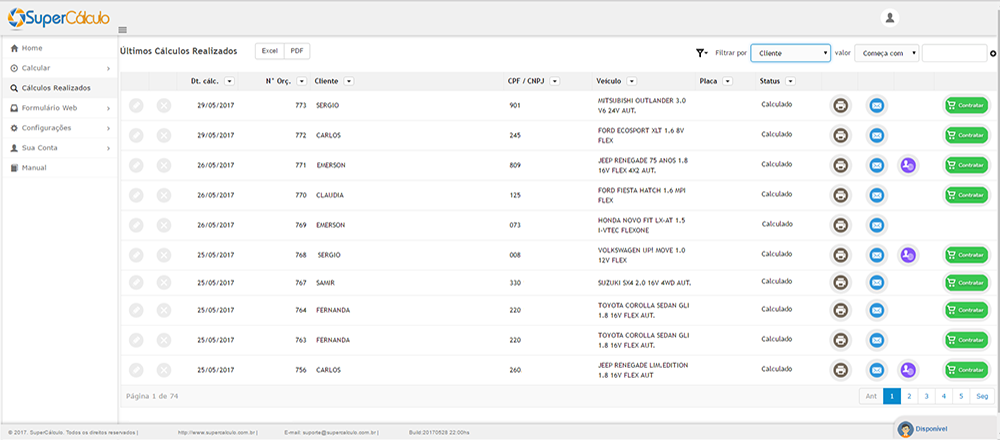Open the user profile avatar icon
Screen dimensions: 1000x440
tap(890, 18)
